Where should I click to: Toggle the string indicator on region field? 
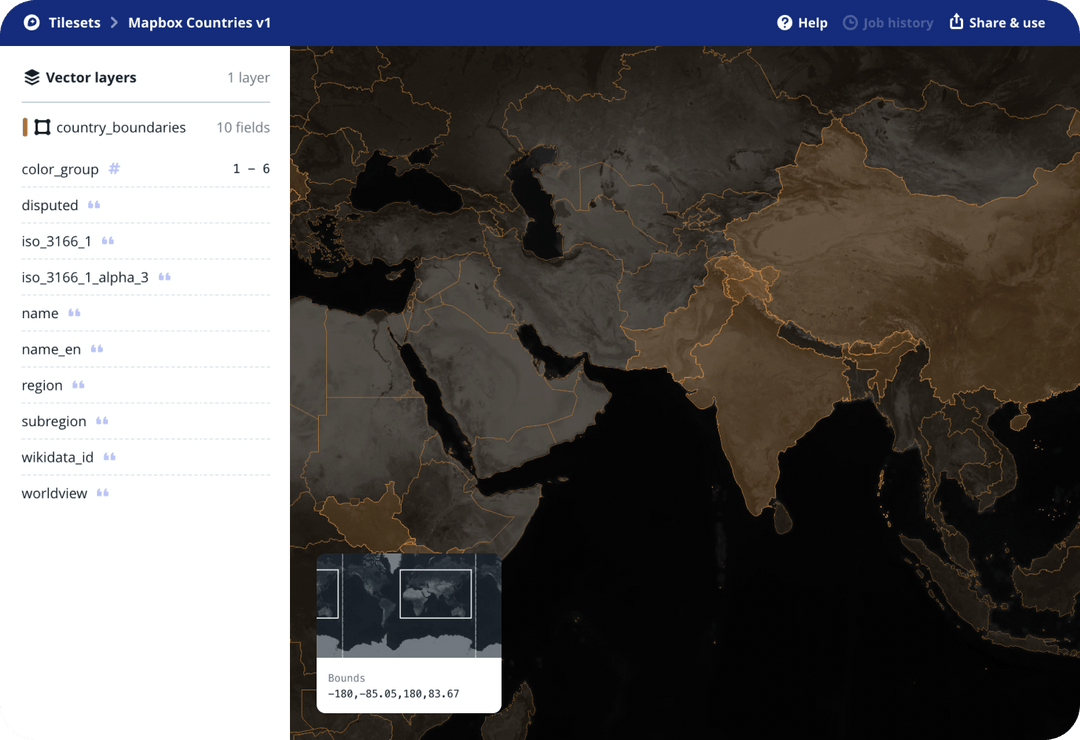point(79,385)
